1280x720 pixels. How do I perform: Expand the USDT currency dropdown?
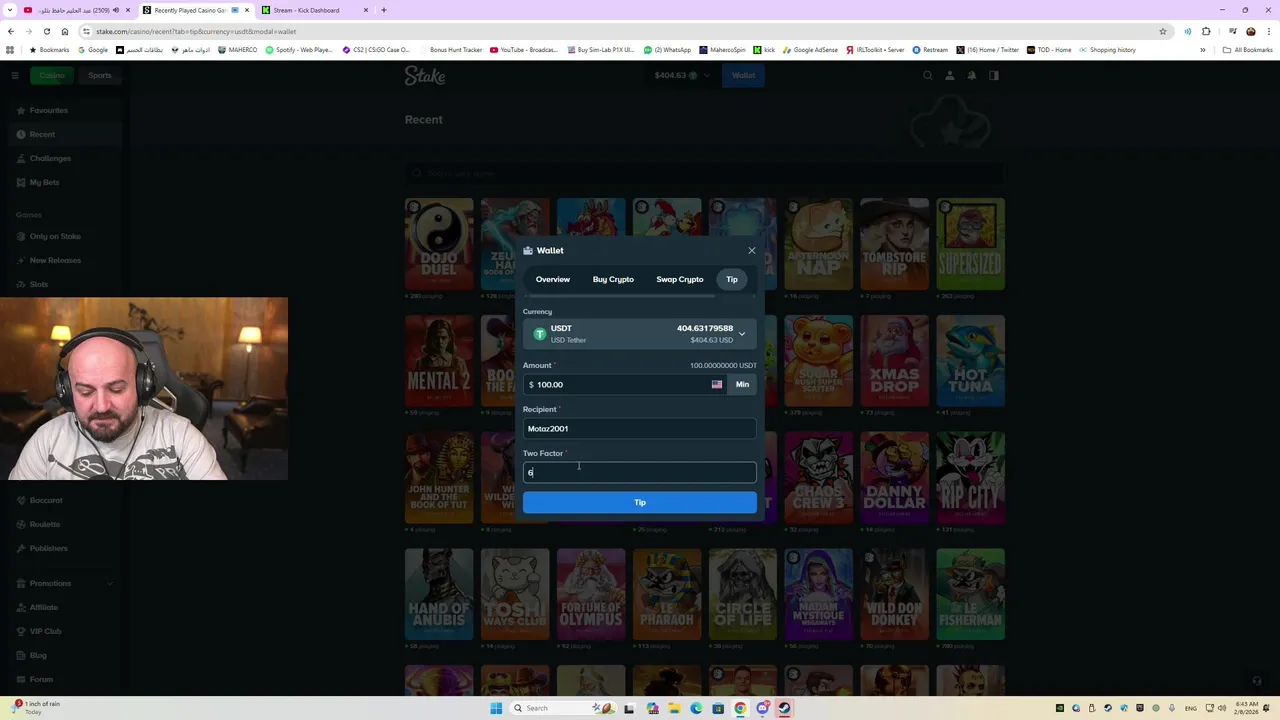(640, 334)
